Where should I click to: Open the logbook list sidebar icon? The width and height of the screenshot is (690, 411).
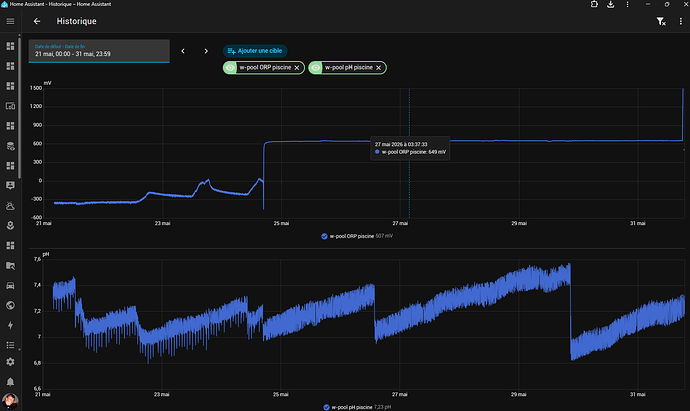pyautogui.click(x=10, y=345)
